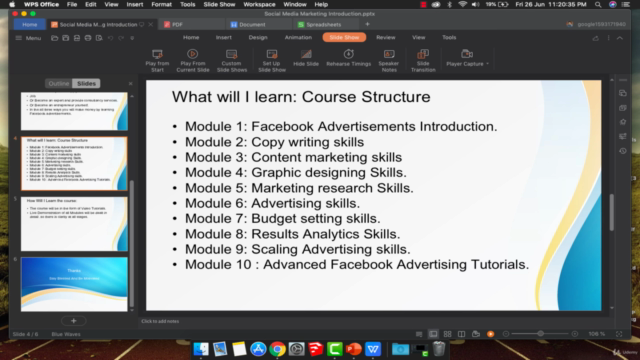Click Play From Start icon
640x360 pixels.
(157, 54)
